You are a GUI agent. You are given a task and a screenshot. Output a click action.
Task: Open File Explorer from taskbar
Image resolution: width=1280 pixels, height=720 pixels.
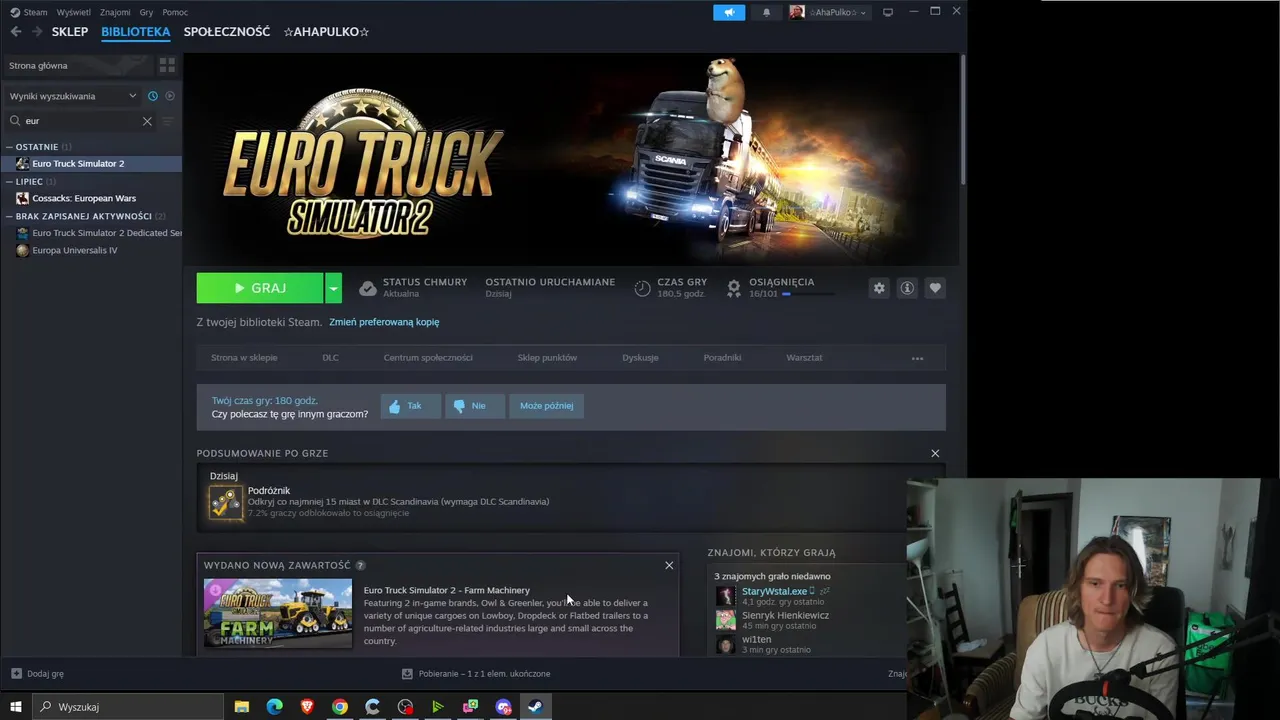[x=241, y=707]
